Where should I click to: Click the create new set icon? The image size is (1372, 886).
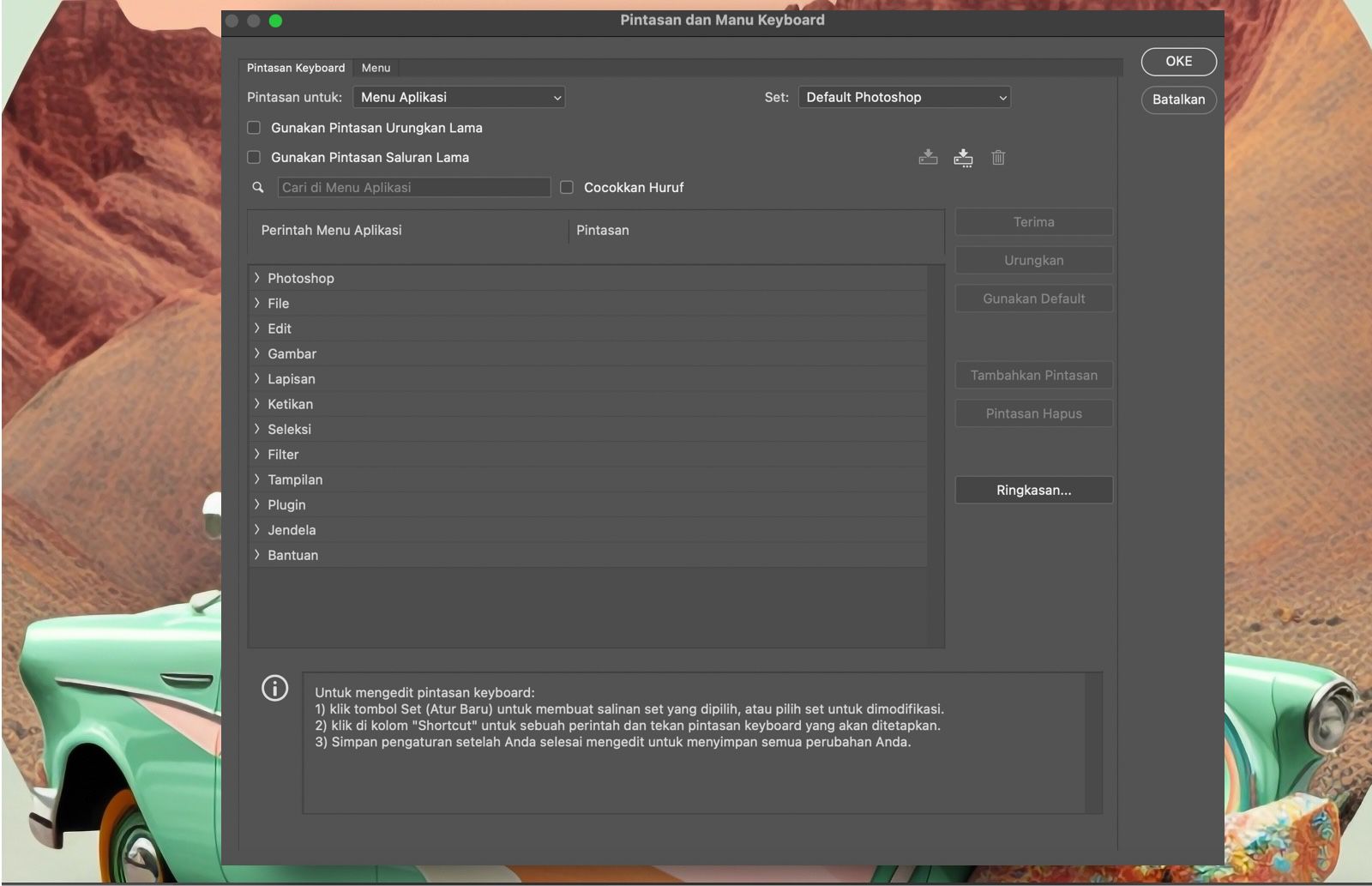click(x=963, y=158)
